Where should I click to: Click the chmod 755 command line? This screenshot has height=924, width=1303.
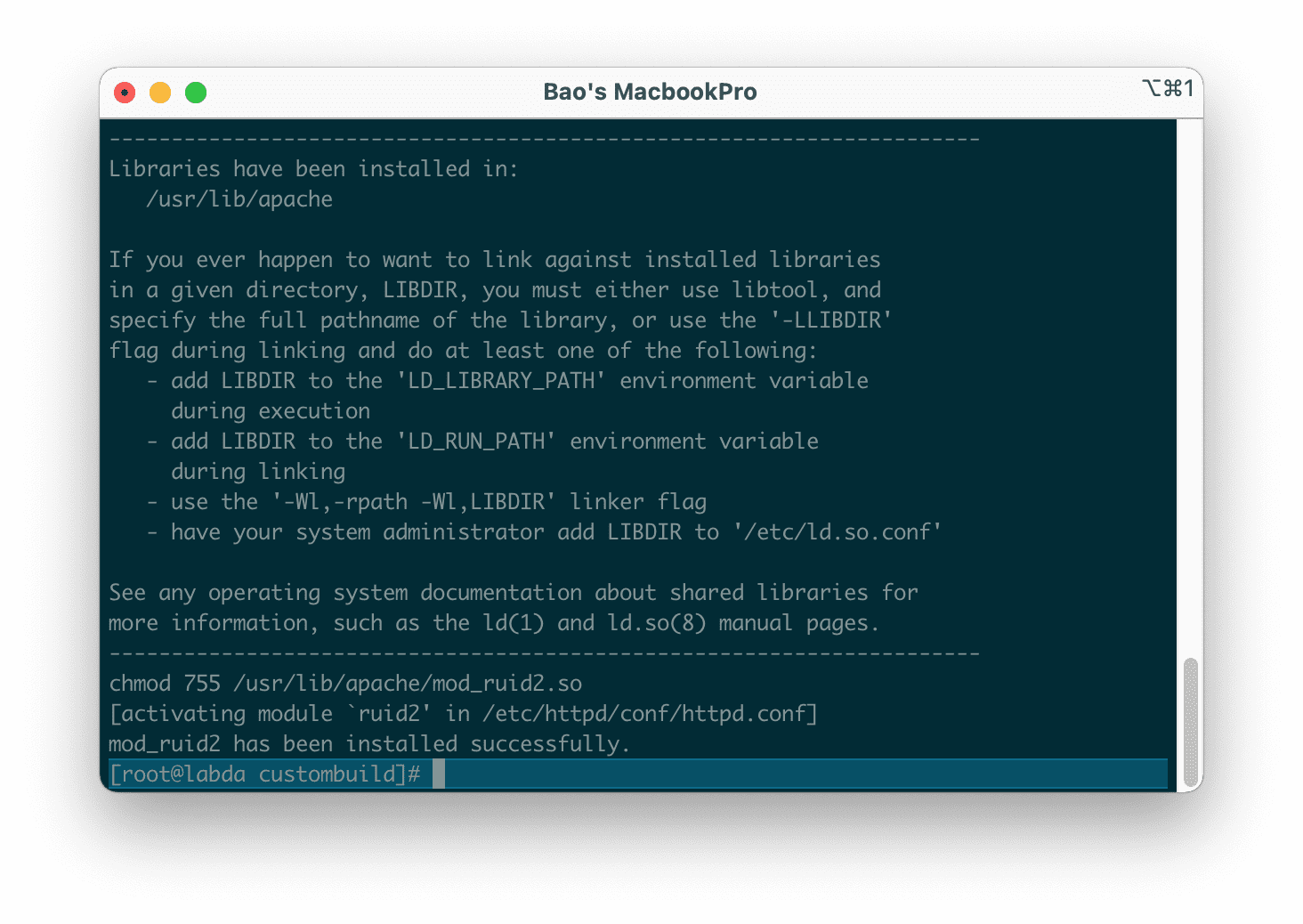click(x=345, y=684)
